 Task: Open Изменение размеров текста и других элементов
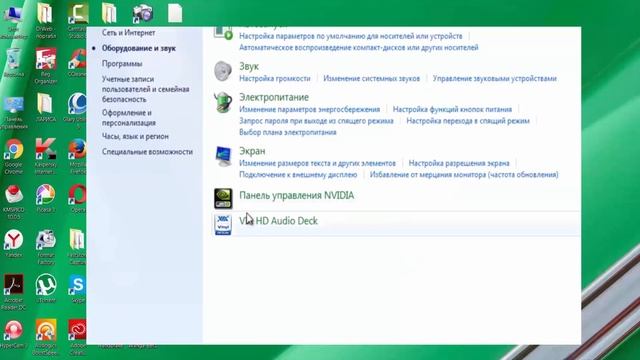coord(318,163)
